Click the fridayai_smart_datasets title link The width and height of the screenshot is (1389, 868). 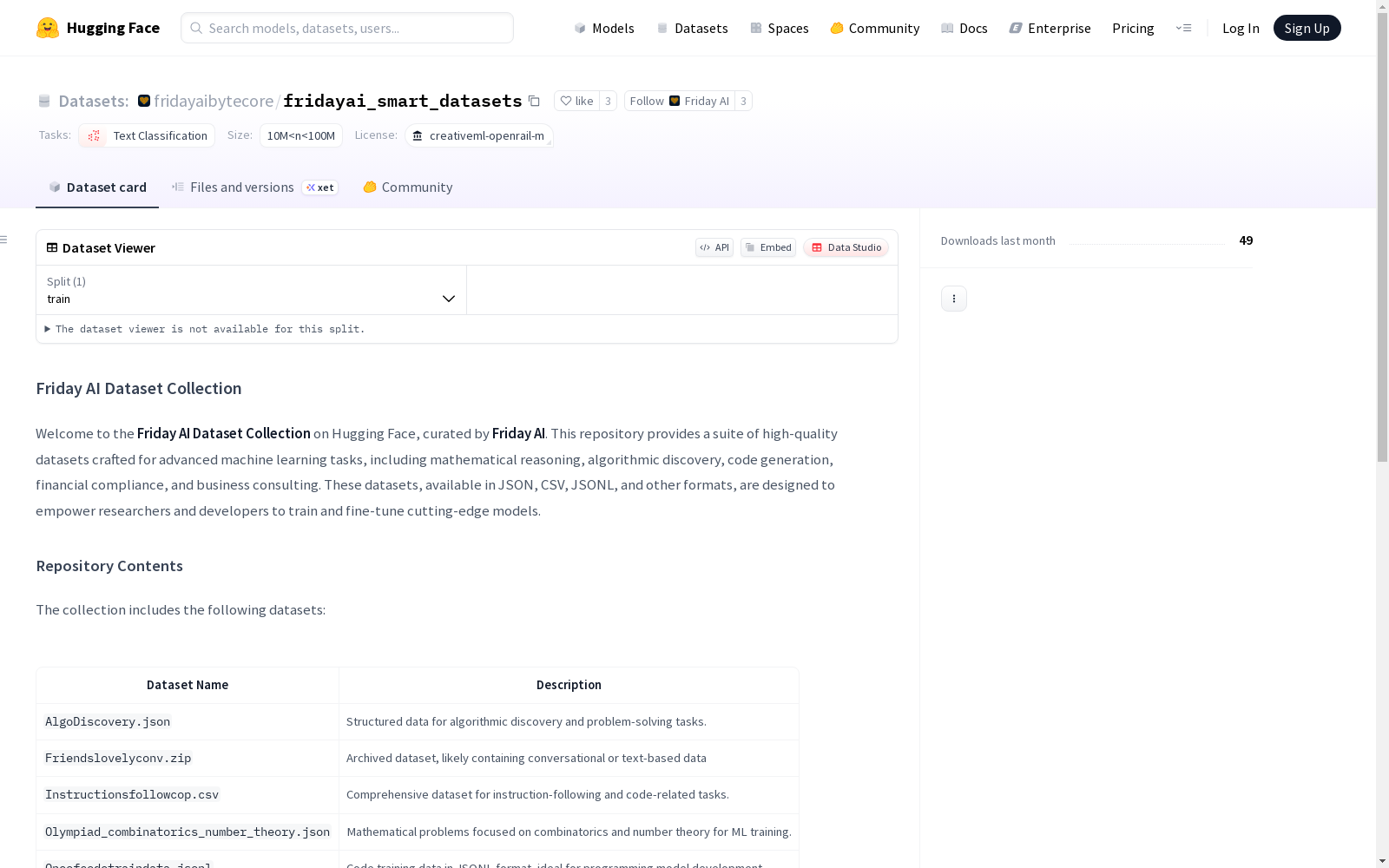(x=403, y=101)
